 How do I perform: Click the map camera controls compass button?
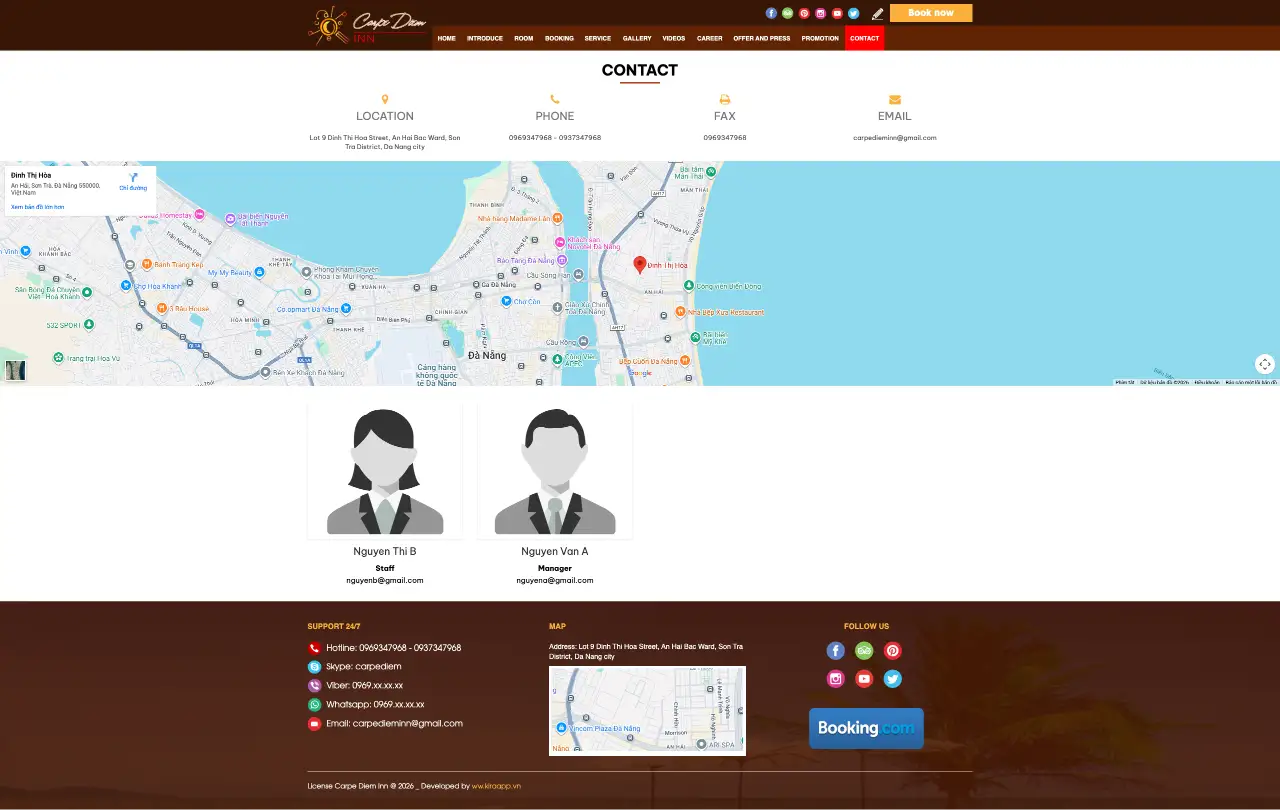[x=1265, y=364]
